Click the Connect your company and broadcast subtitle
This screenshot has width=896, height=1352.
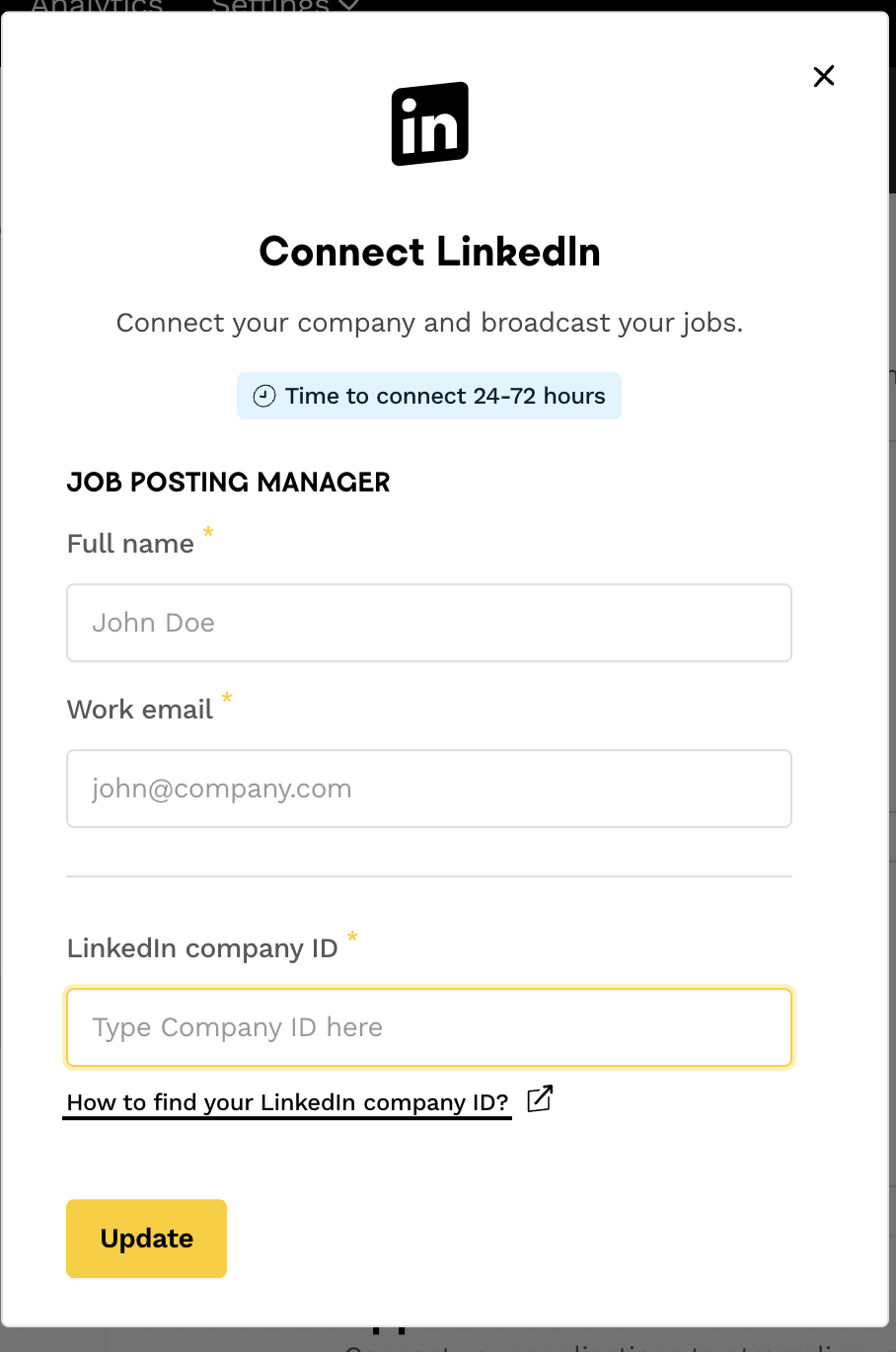click(x=429, y=323)
